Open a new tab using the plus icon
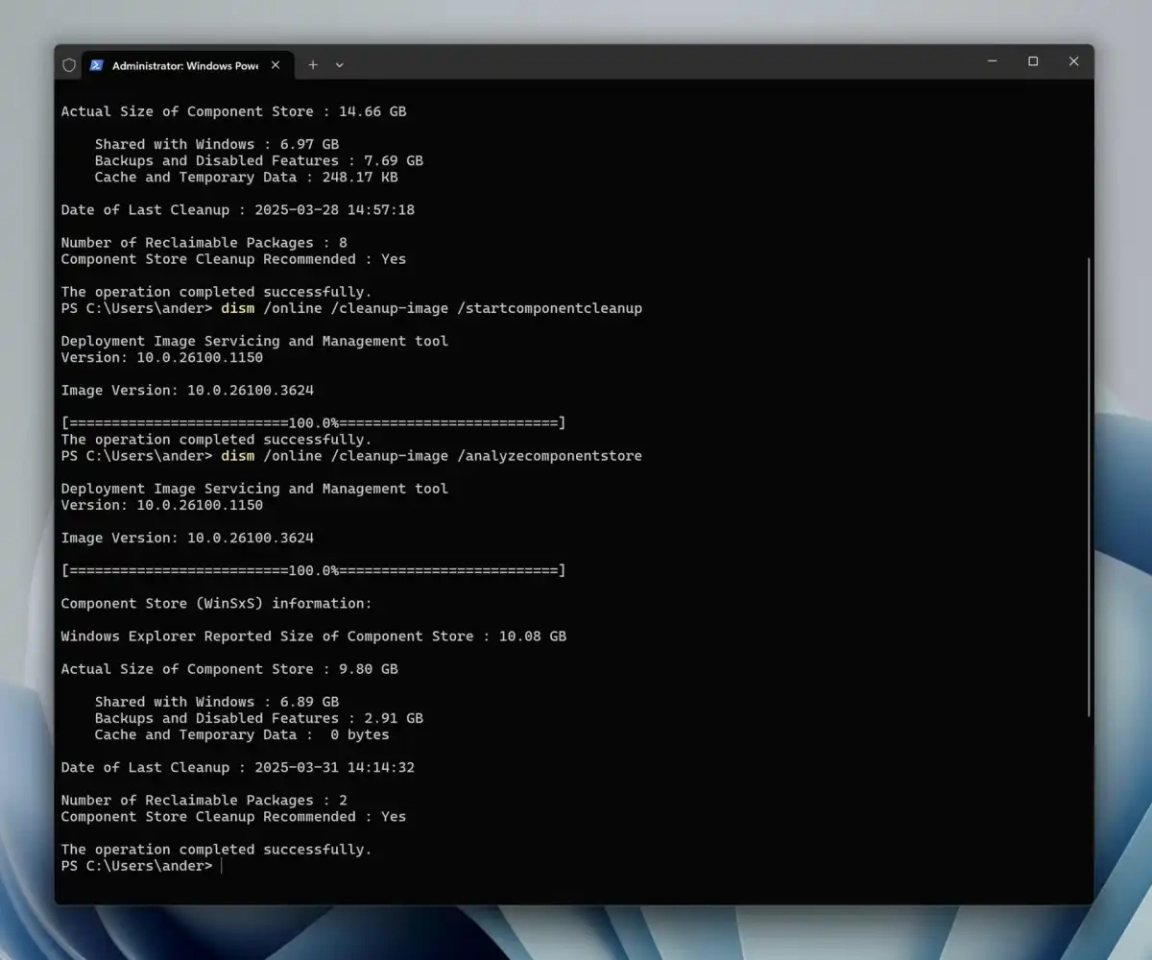 click(x=314, y=64)
